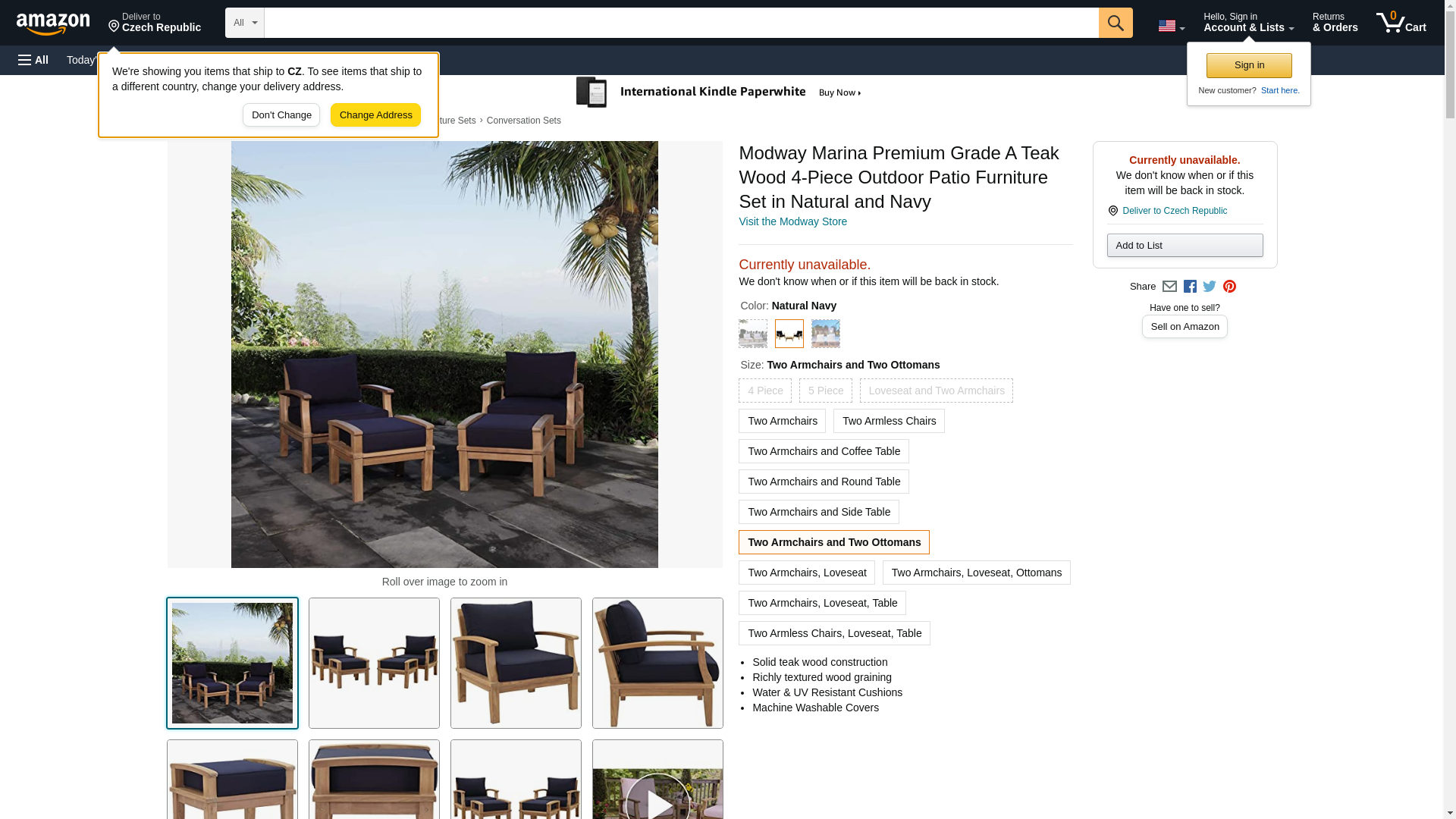Open the All hamburger menu

pos(33,60)
